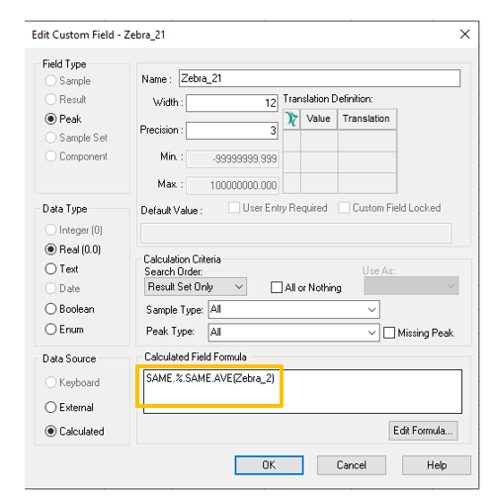
Task: Choose the Enum data type
Action: tap(64, 329)
